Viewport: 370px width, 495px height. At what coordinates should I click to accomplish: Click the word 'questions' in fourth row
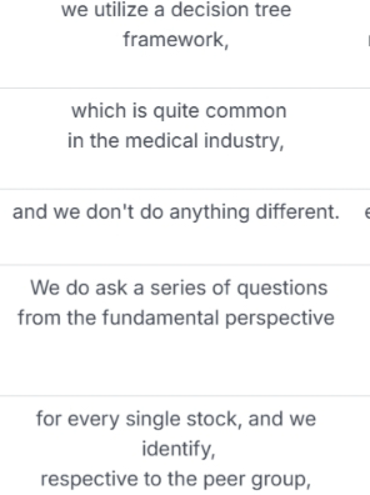tap(282, 289)
